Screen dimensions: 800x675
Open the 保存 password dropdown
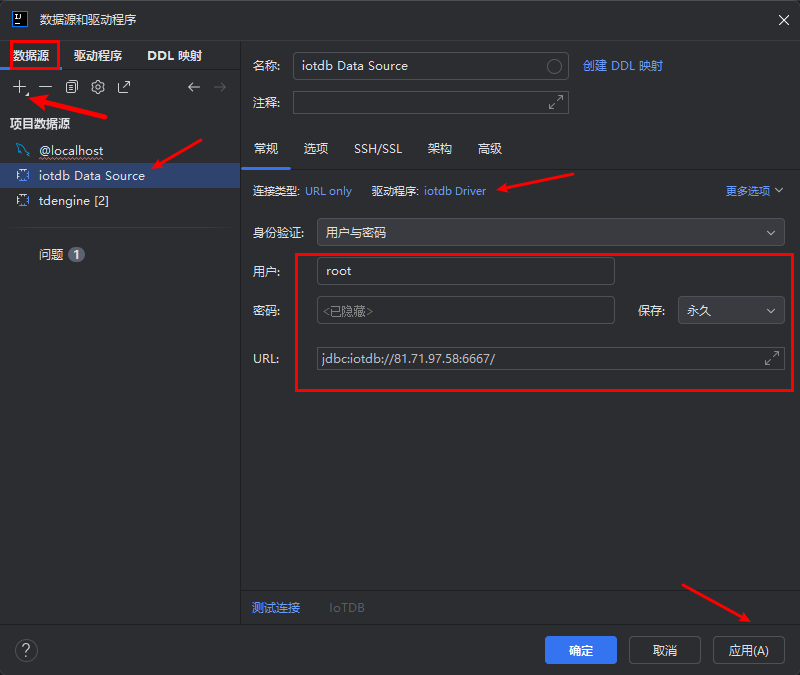coord(731,310)
